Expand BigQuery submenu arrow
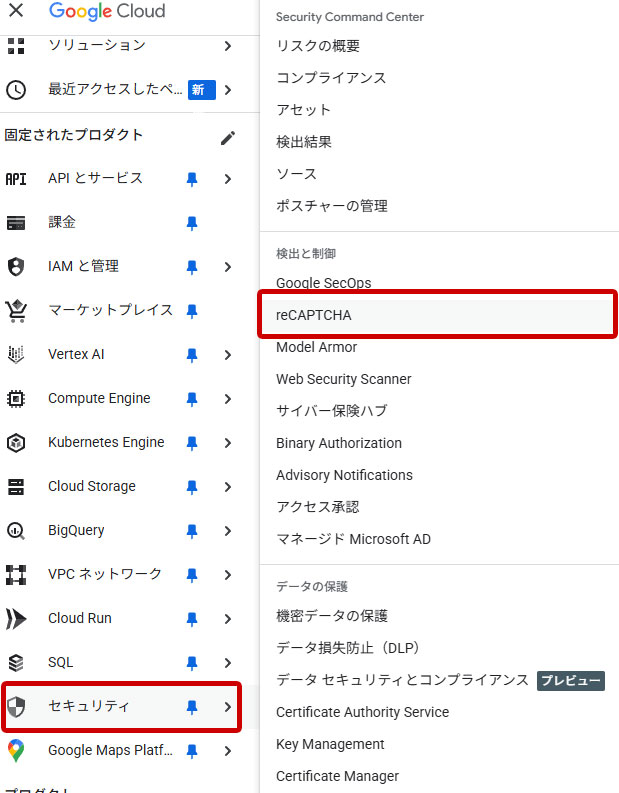The image size is (619, 793). [228, 531]
